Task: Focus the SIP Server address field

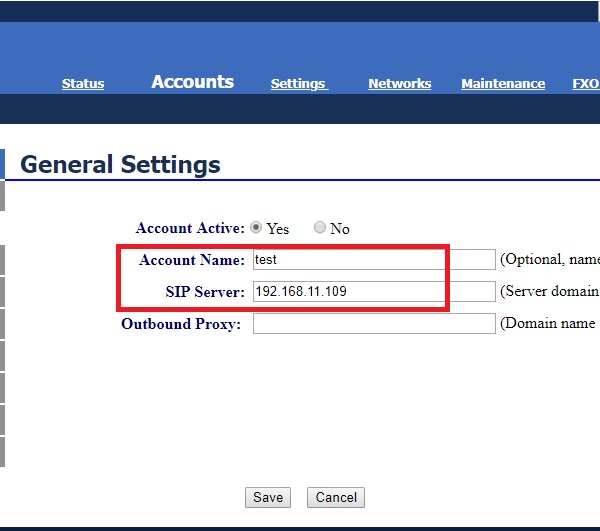Action: (374, 291)
